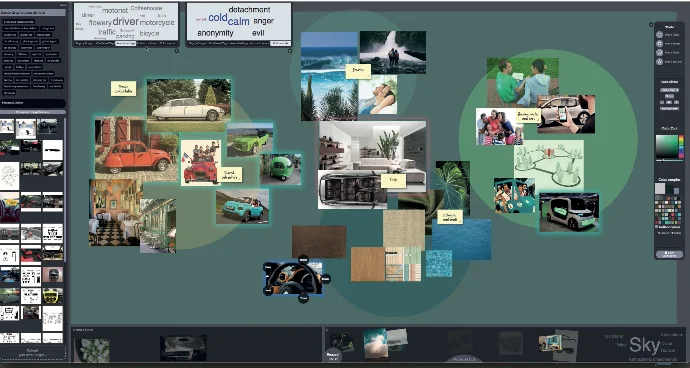Select the white Citroën DS car photo

(x=188, y=106)
